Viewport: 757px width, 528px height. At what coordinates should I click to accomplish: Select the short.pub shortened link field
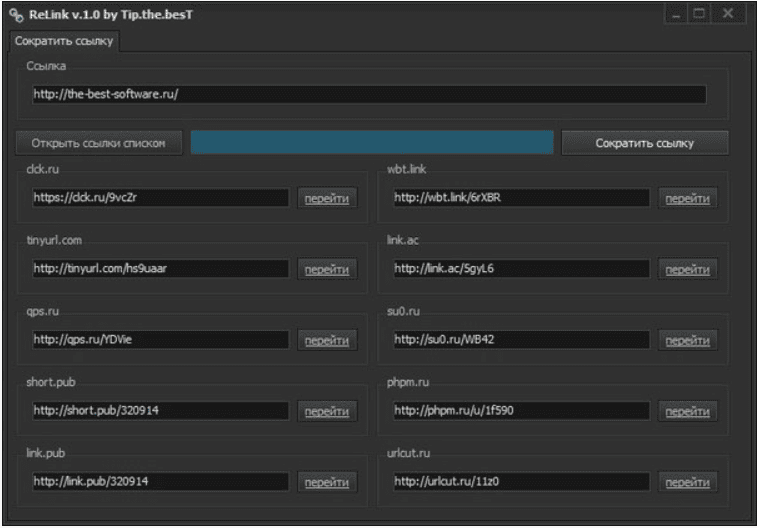coord(160,410)
